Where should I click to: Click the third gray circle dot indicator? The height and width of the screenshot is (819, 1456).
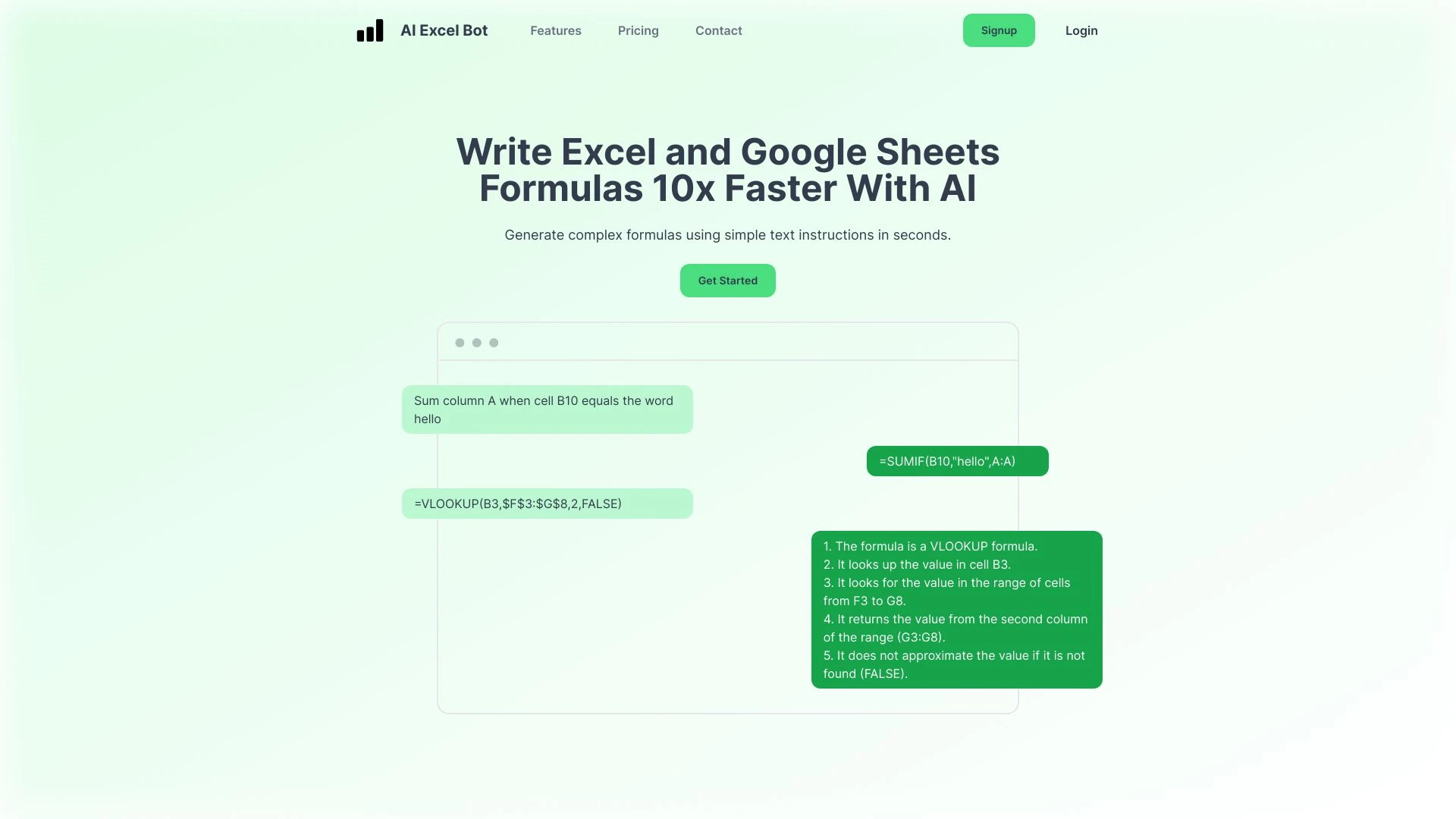coord(494,342)
